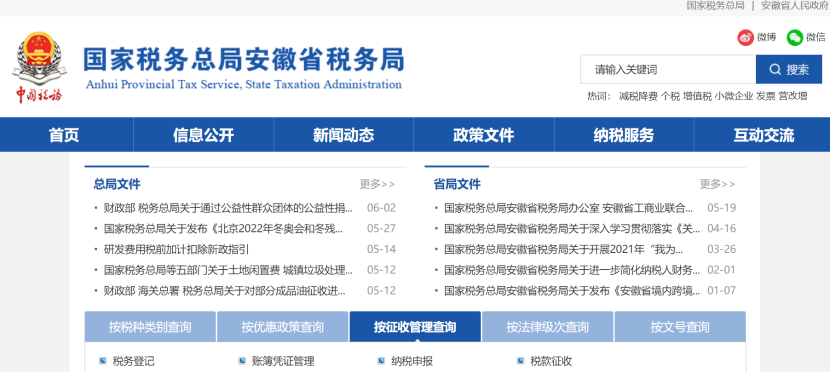
Task: Open the 首页 navigation item
Action: [64, 135]
